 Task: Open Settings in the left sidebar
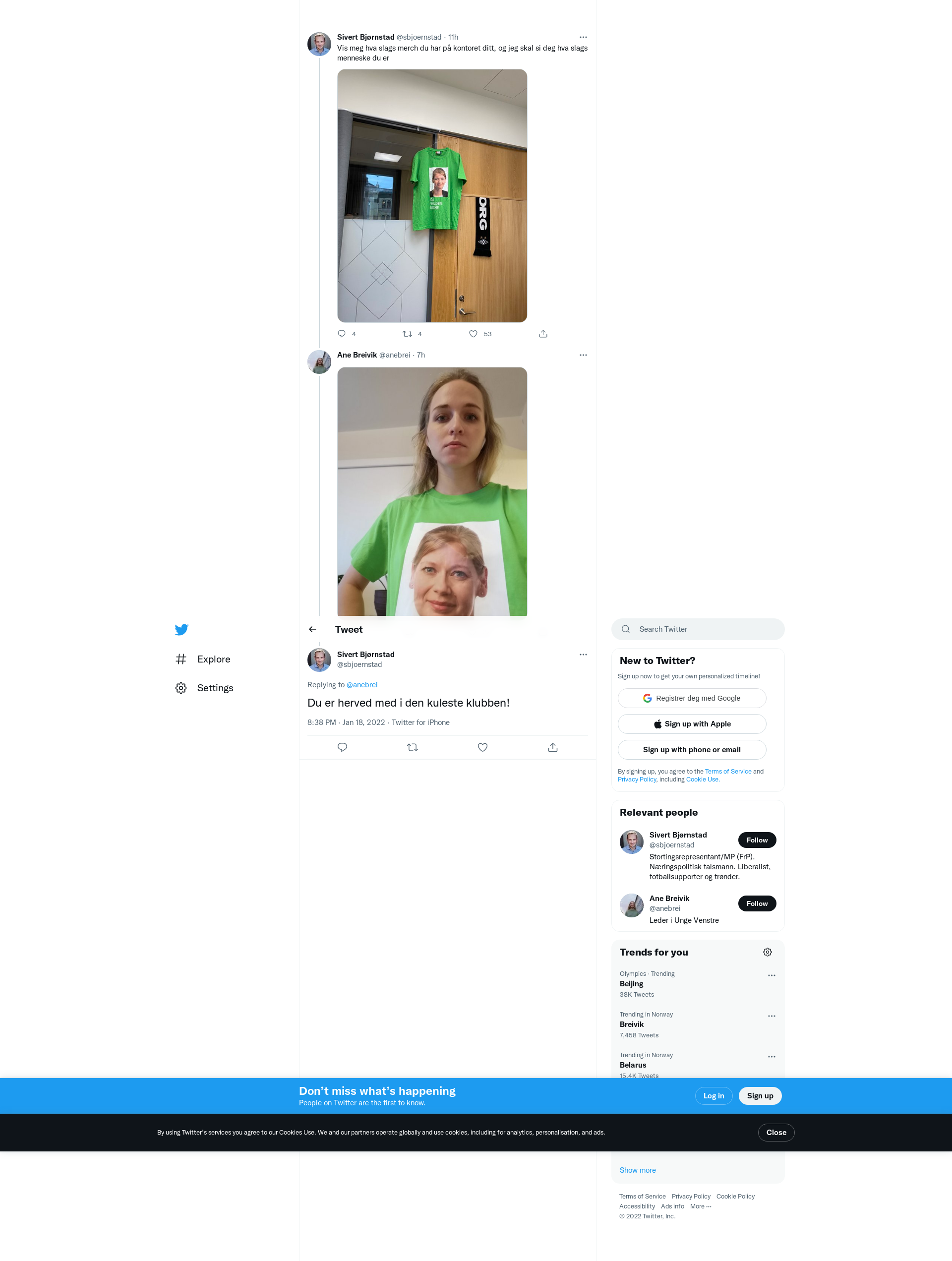[214, 688]
